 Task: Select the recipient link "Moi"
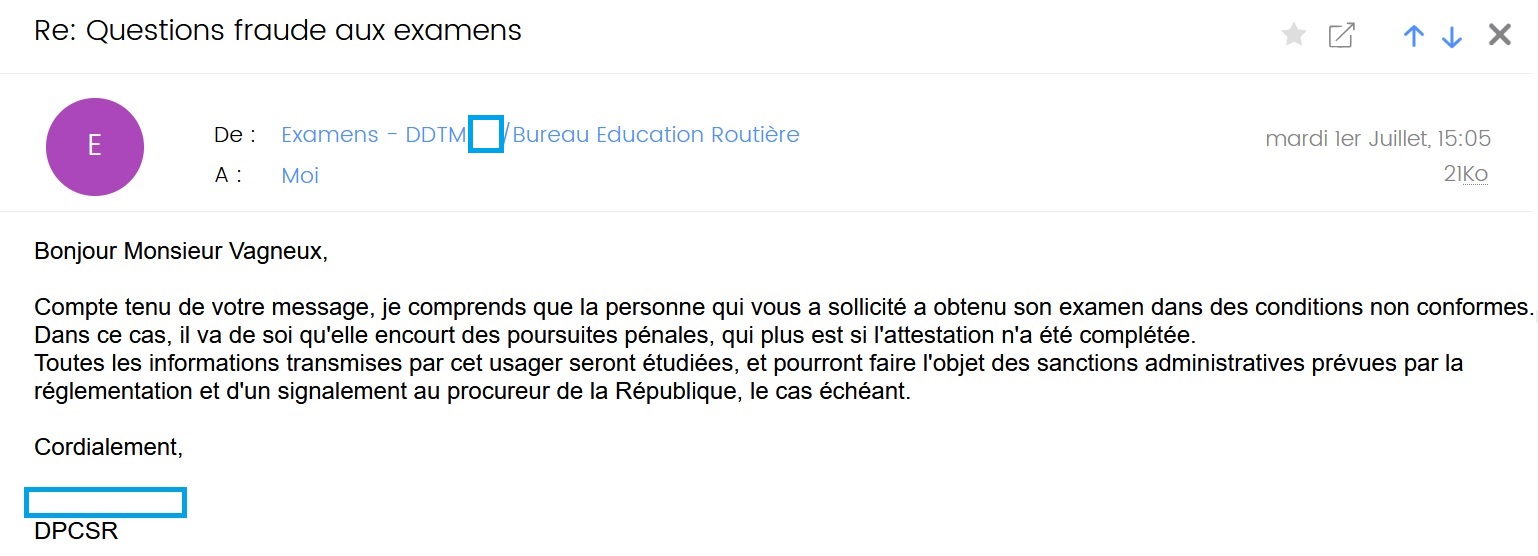pyautogui.click(x=300, y=176)
